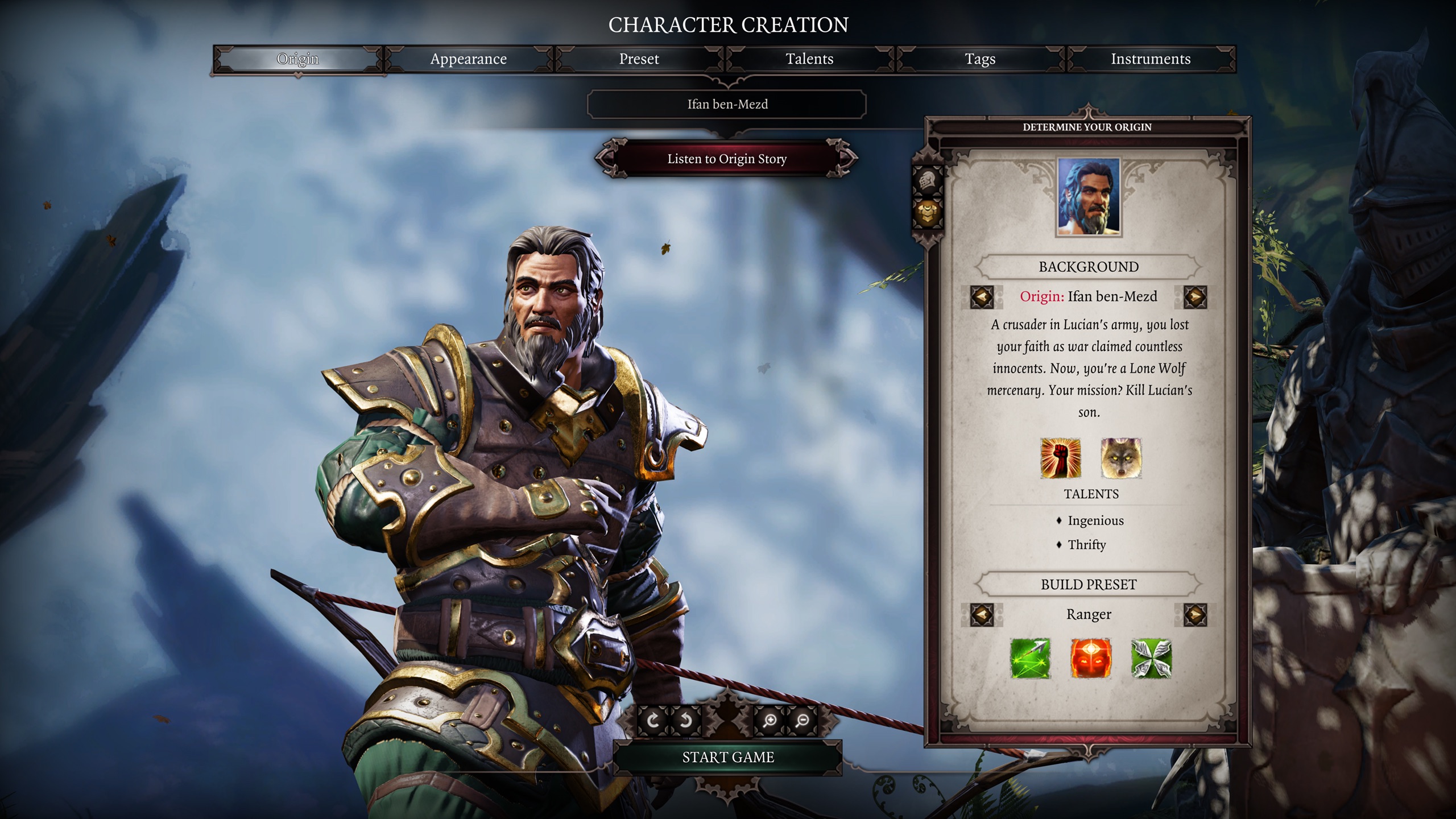Toggle the helmet visibility icon
Screen dimensions: 1456x819
pyautogui.click(x=927, y=181)
